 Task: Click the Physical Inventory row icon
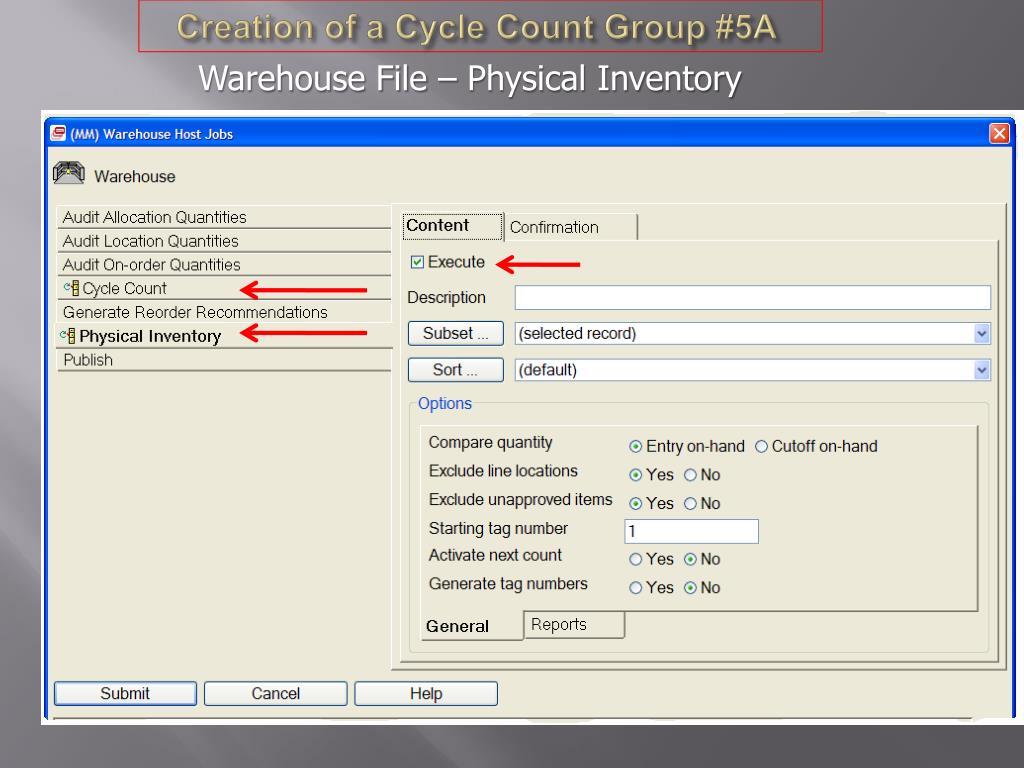point(68,336)
